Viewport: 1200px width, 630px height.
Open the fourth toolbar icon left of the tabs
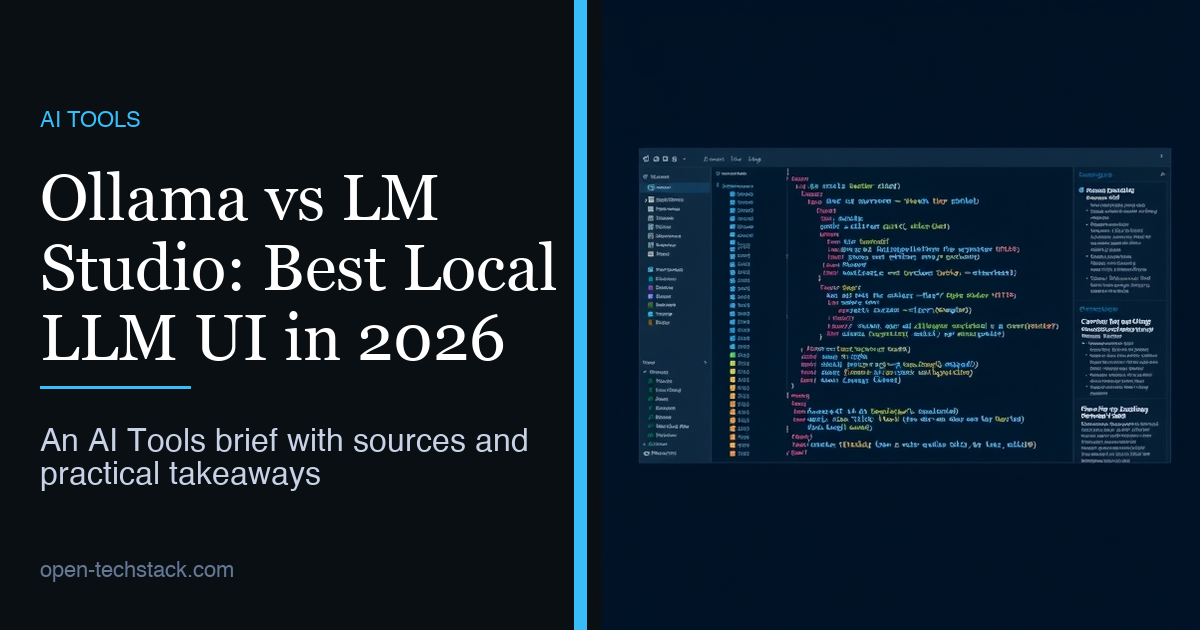tap(674, 159)
